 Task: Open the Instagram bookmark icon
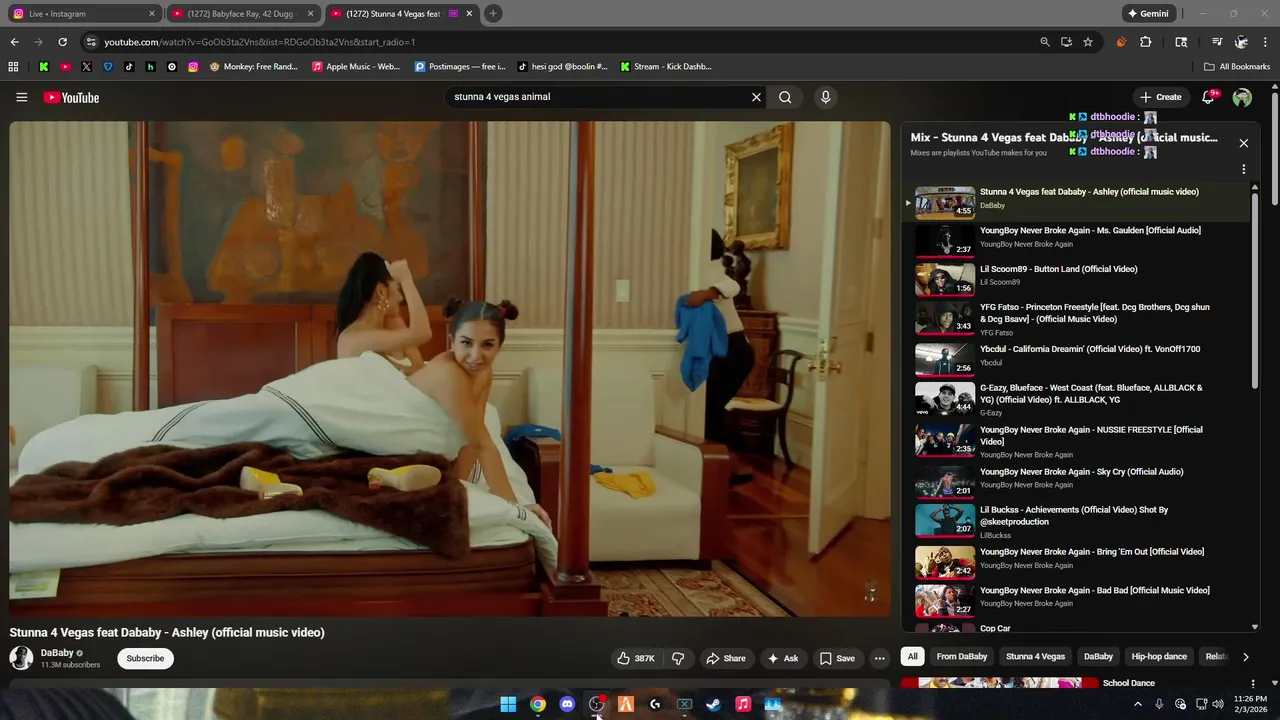(193, 67)
